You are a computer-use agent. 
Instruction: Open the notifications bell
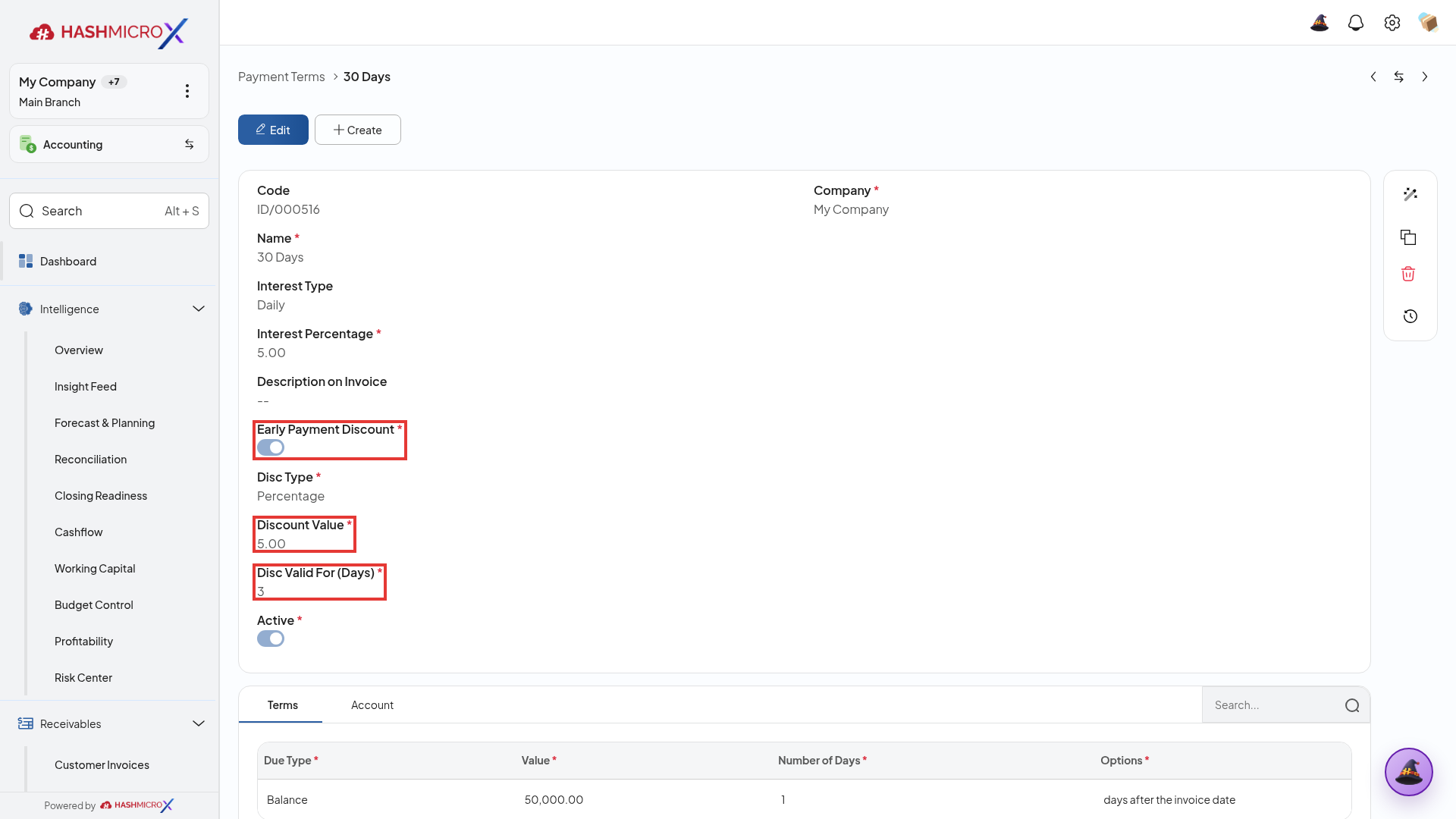point(1356,23)
